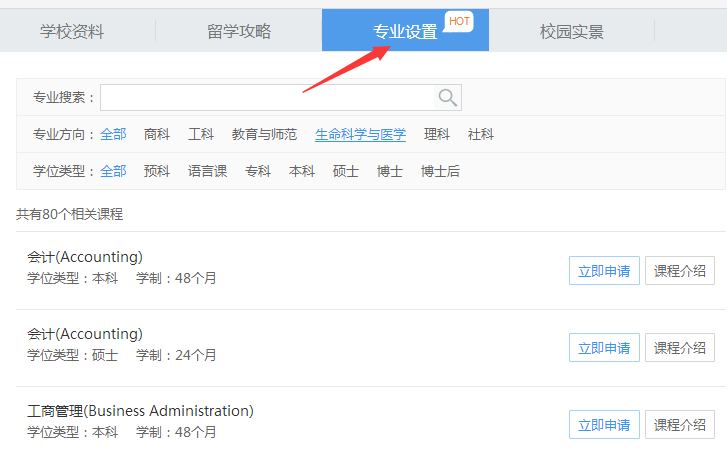Filter by 理科 major direction

click(437, 134)
